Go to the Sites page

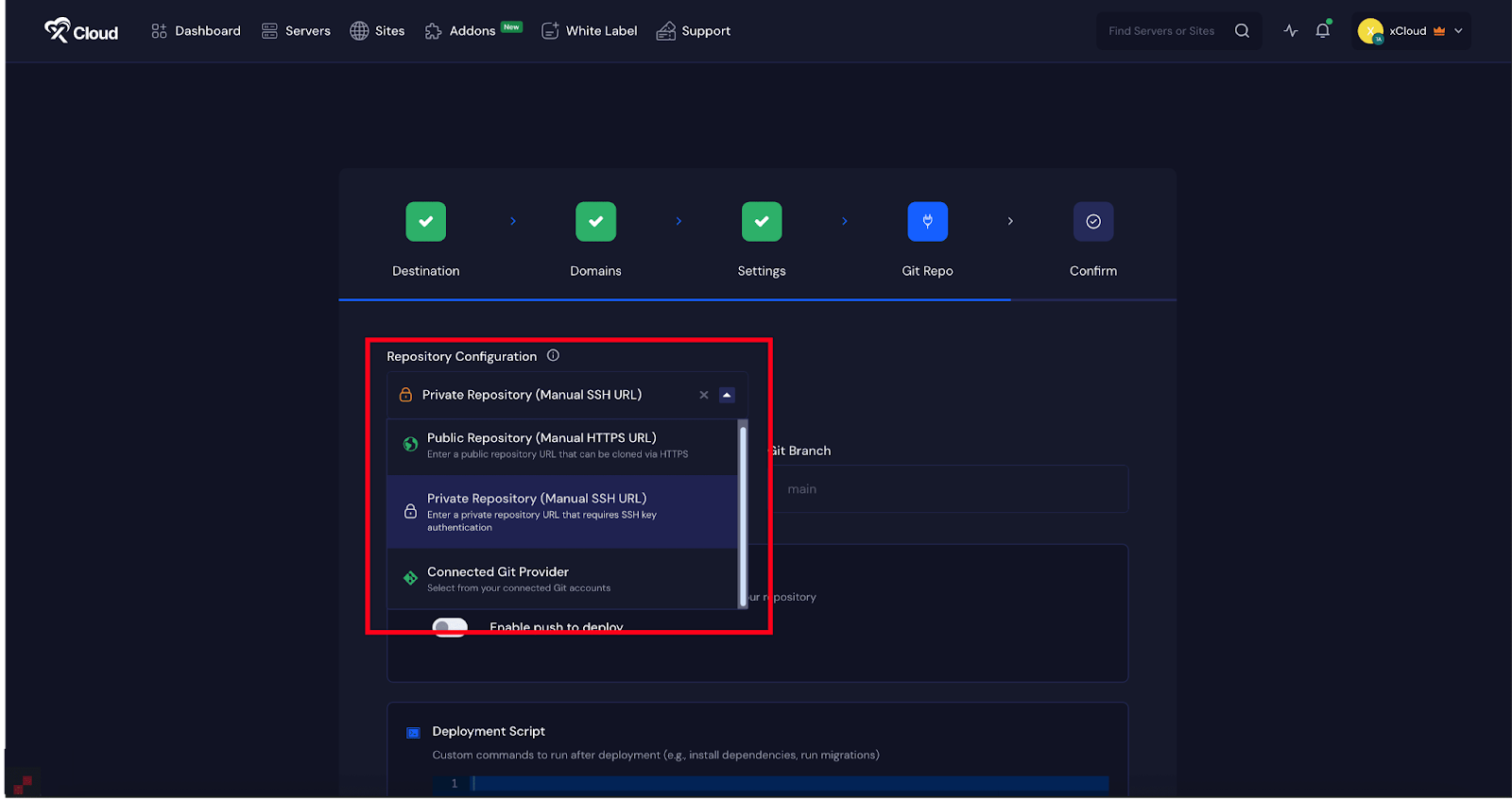(x=377, y=31)
